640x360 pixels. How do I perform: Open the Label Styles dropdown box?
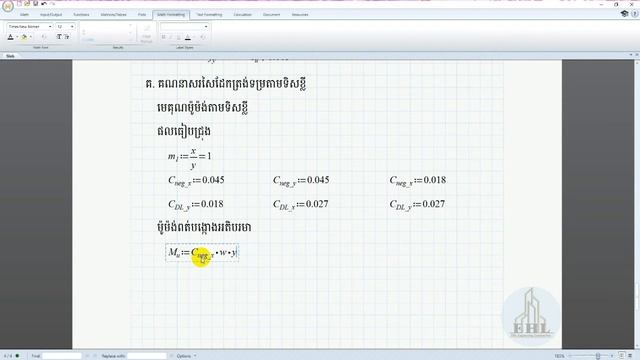184,27
